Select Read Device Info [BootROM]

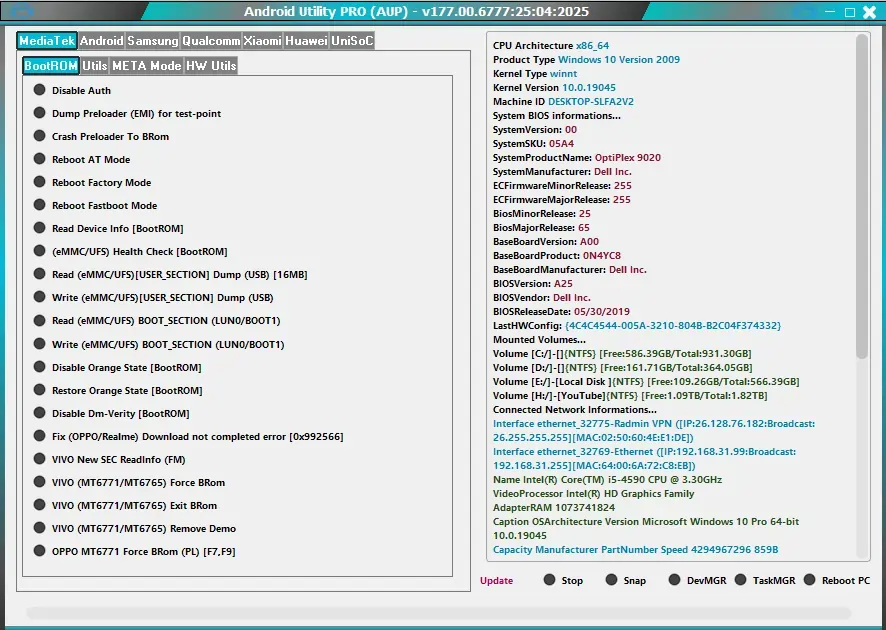click(108, 229)
